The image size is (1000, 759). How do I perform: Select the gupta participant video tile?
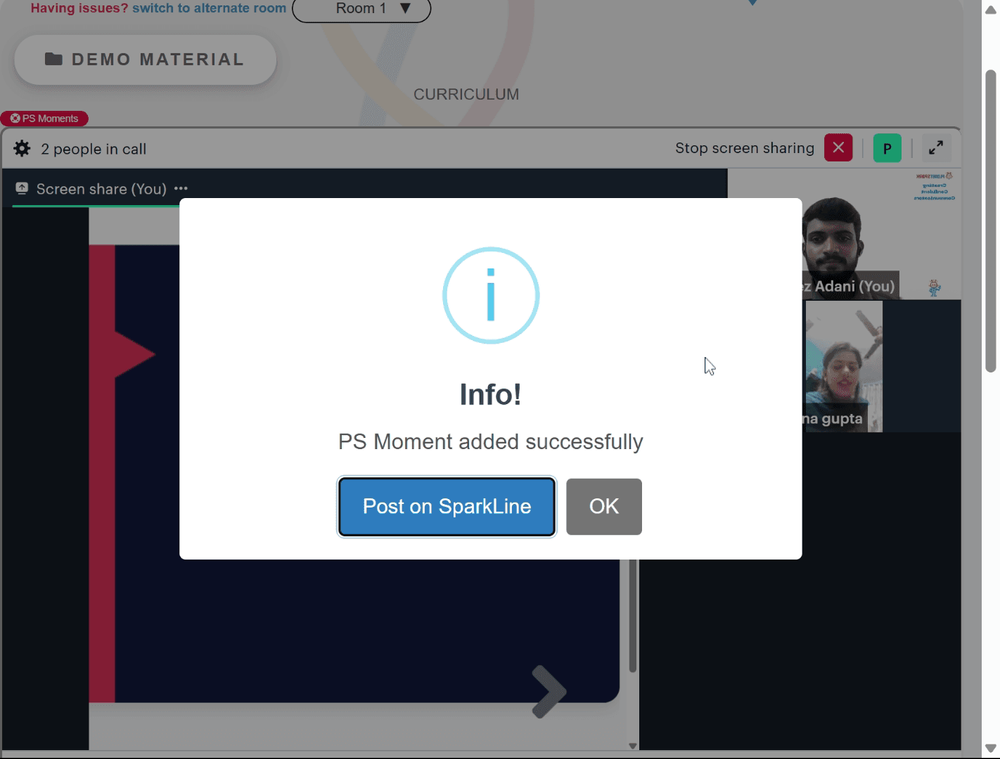(x=844, y=366)
